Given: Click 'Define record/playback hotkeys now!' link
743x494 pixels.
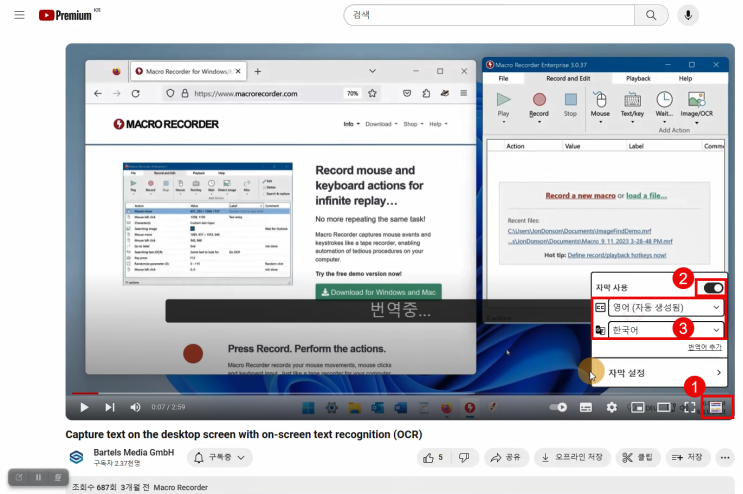Looking at the screenshot, I should (x=616, y=255).
